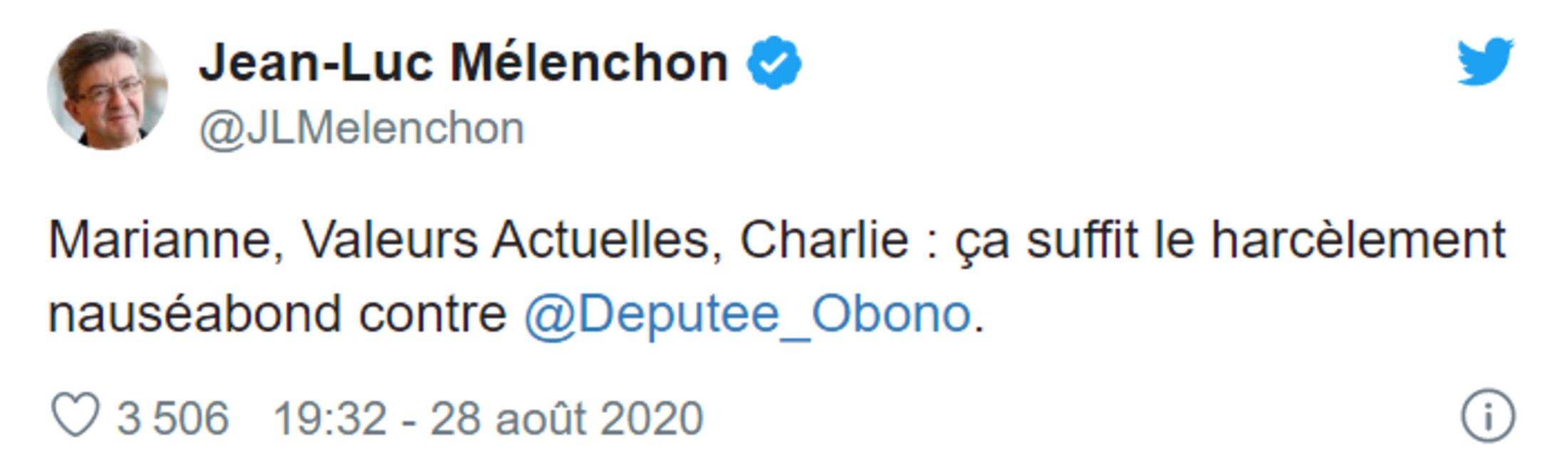1568x466 pixels.
Task: Open the @Deputee_Obono mention link
Action: 748,315
